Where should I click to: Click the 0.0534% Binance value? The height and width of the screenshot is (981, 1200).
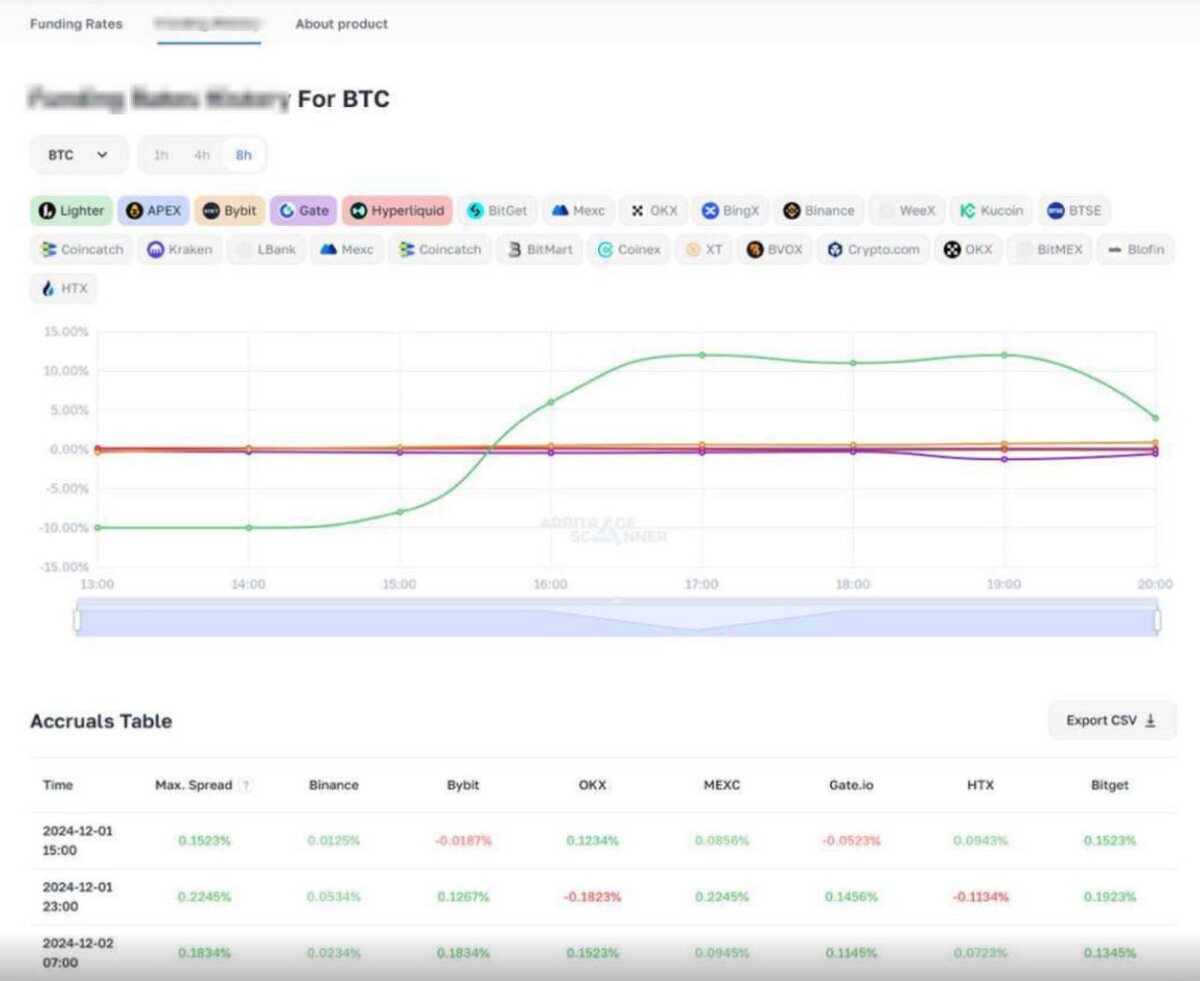click(x=334, y=897)
